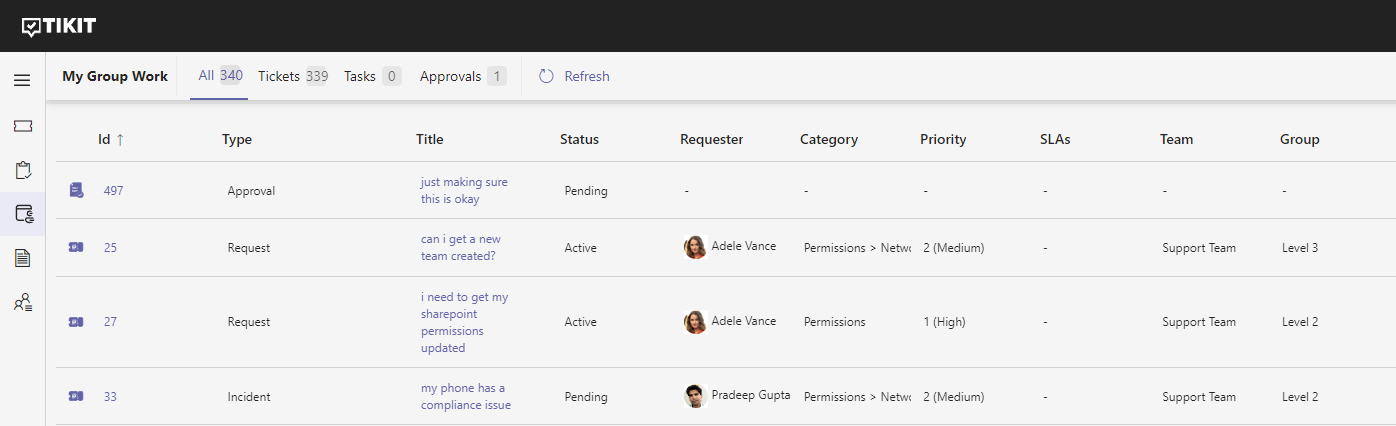
Task: Open the document Knowledge sidebar icon
Action: coord(22,258)
